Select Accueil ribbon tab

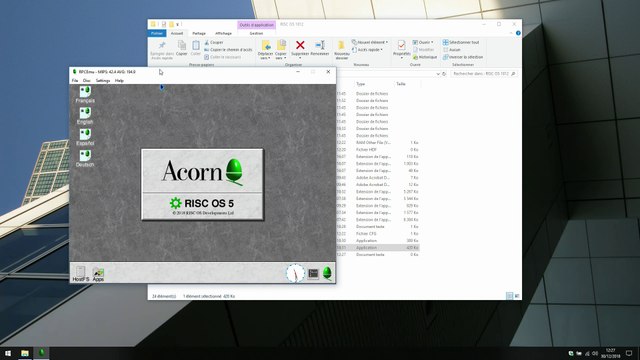point(177,33)
